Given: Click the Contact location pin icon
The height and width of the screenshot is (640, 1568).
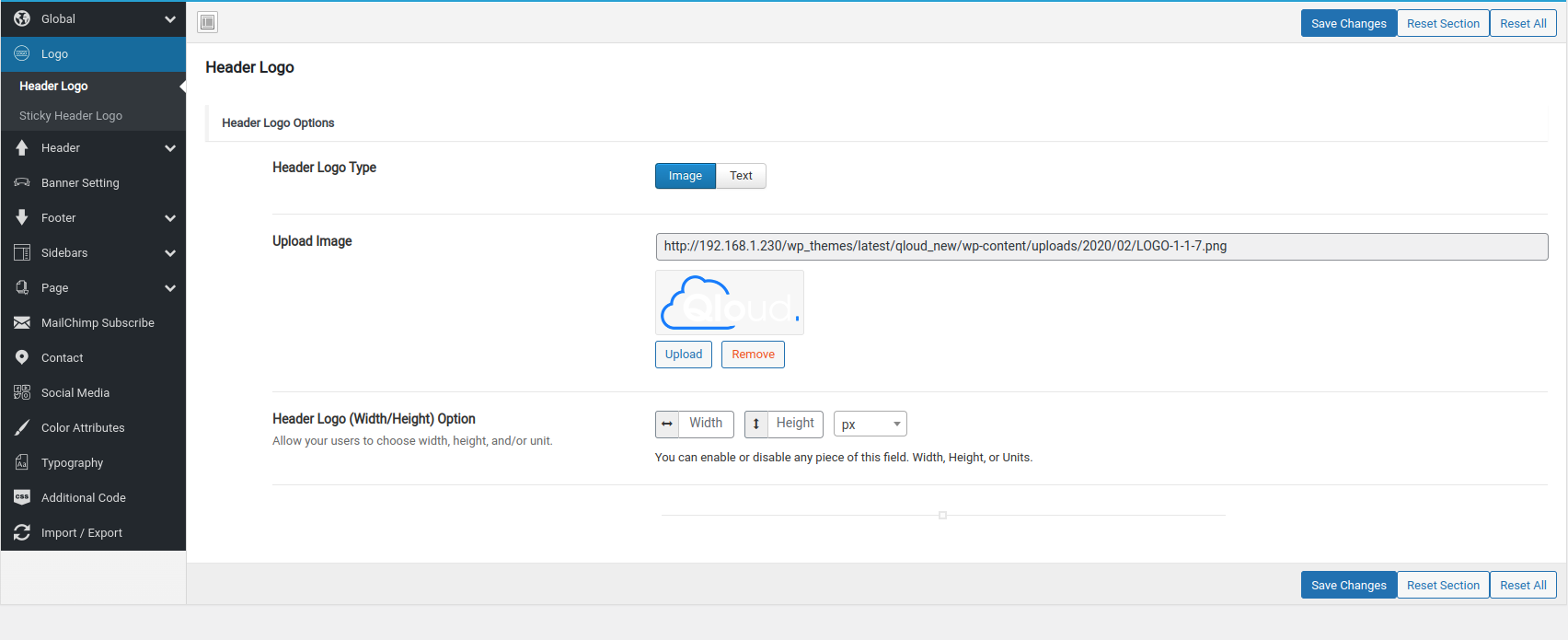Looking at the screenshot, I should [x=22, y=357].
